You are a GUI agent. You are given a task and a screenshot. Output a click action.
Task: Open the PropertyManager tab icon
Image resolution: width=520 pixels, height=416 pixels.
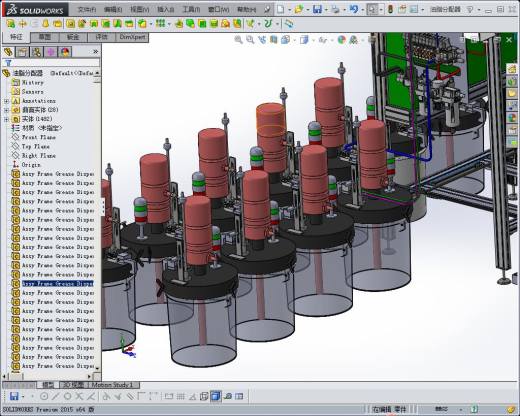(x=23, y=52)
